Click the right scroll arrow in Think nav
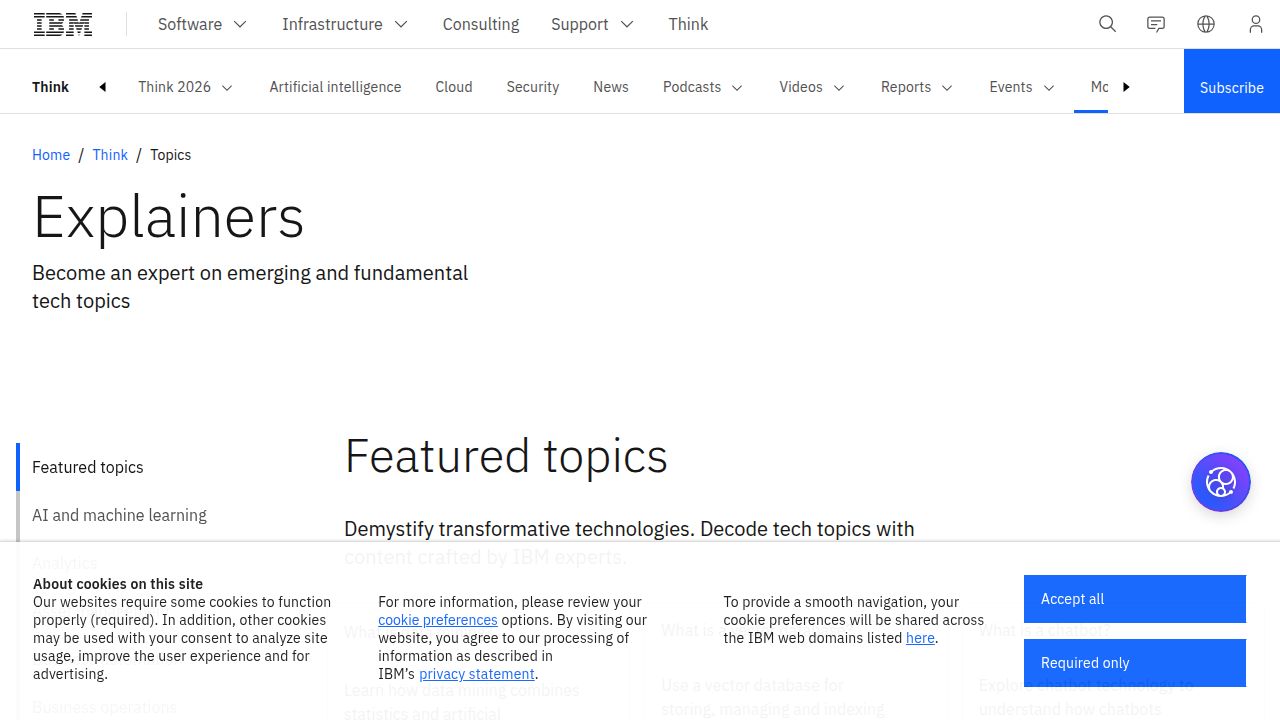 1126,87
